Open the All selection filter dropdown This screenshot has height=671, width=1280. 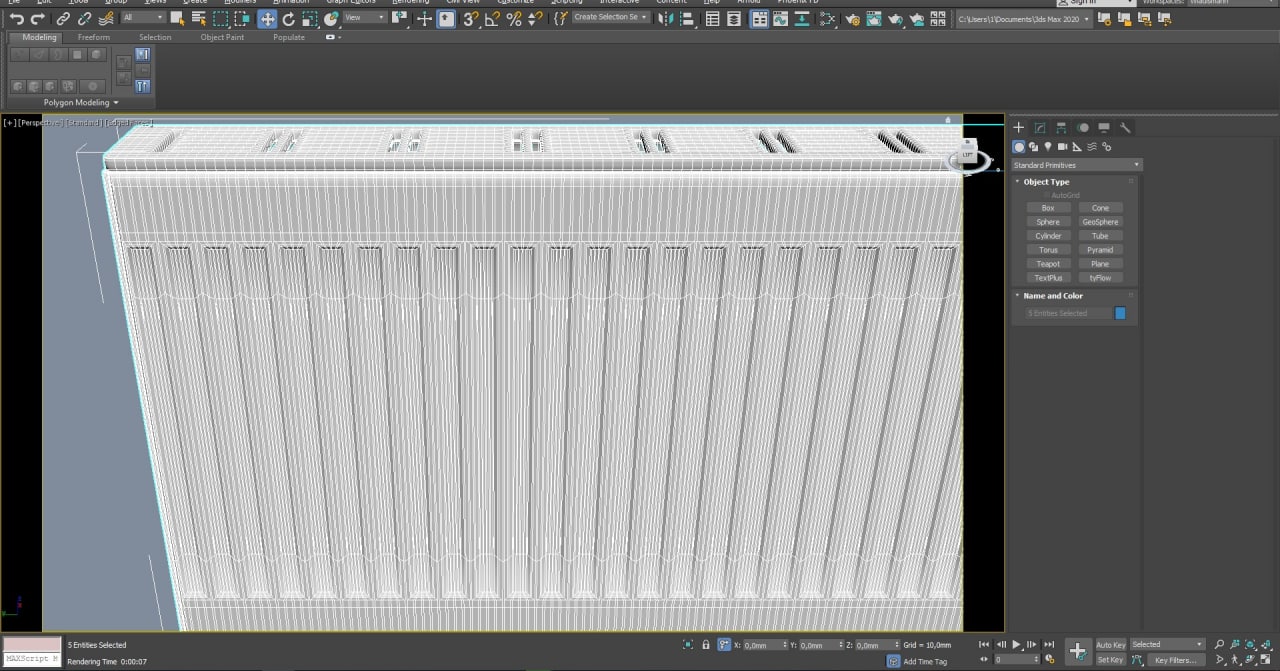pyautogui.click(x=144, y=17)
